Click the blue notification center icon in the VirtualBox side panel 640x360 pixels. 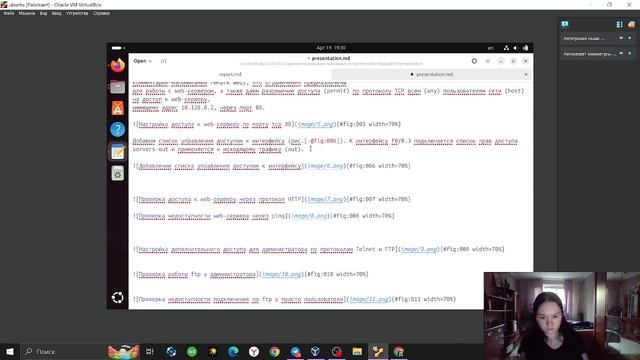[x=565, y=24]
